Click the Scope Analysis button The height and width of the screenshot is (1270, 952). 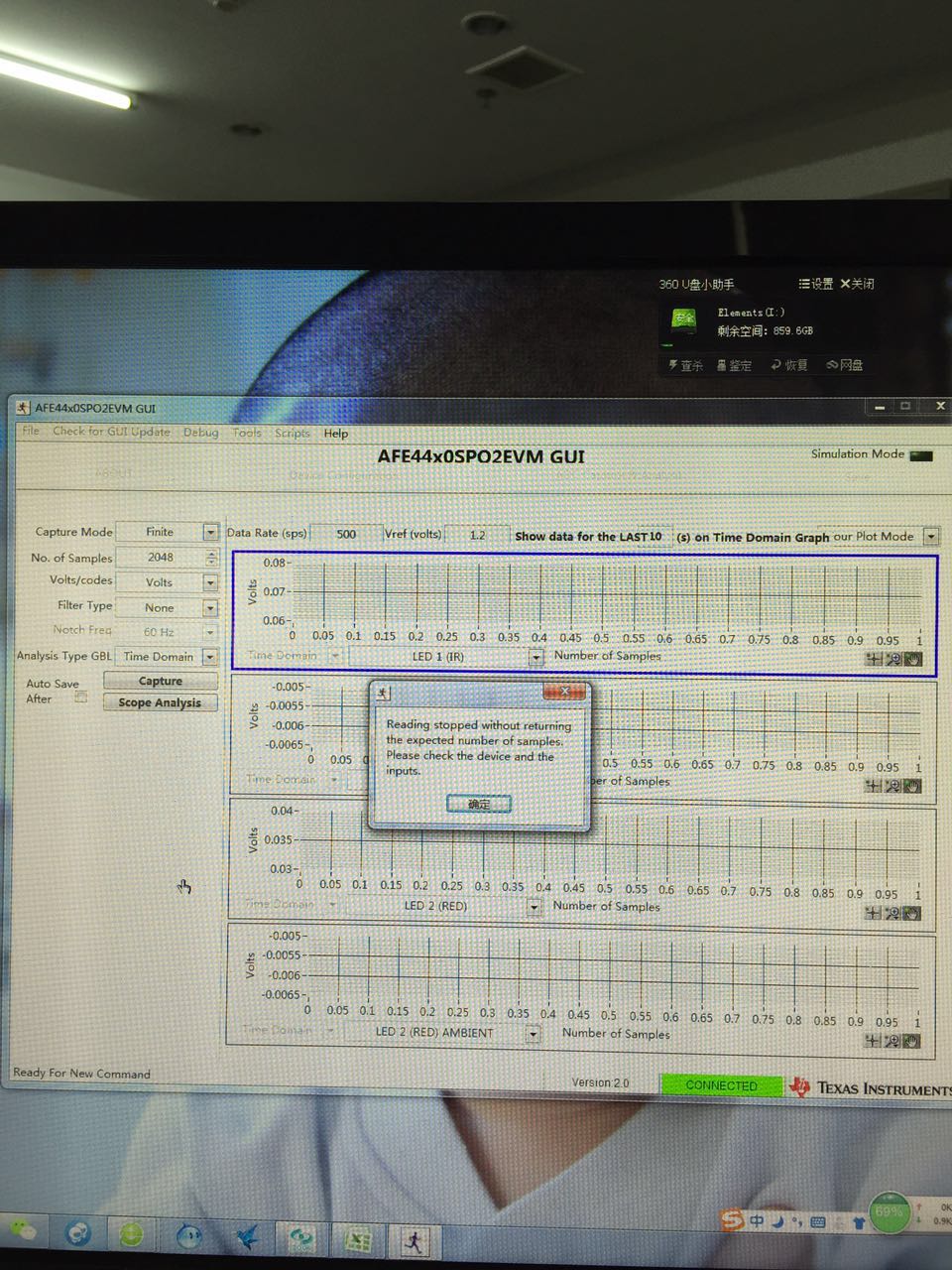(x=160, y=702)
